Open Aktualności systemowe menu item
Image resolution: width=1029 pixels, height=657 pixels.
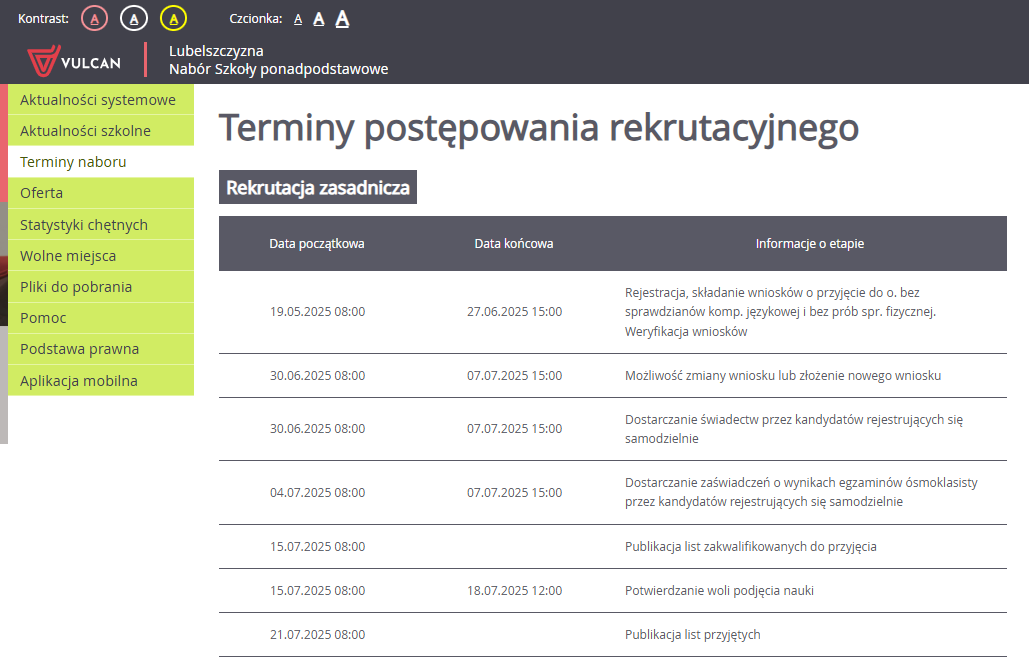(98, 100)
